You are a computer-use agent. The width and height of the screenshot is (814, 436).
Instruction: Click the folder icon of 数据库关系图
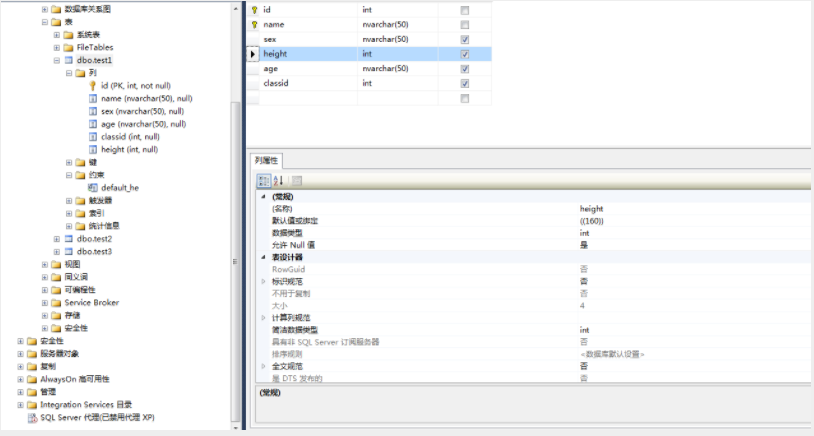pyautogui.click(x=56, y=9)
